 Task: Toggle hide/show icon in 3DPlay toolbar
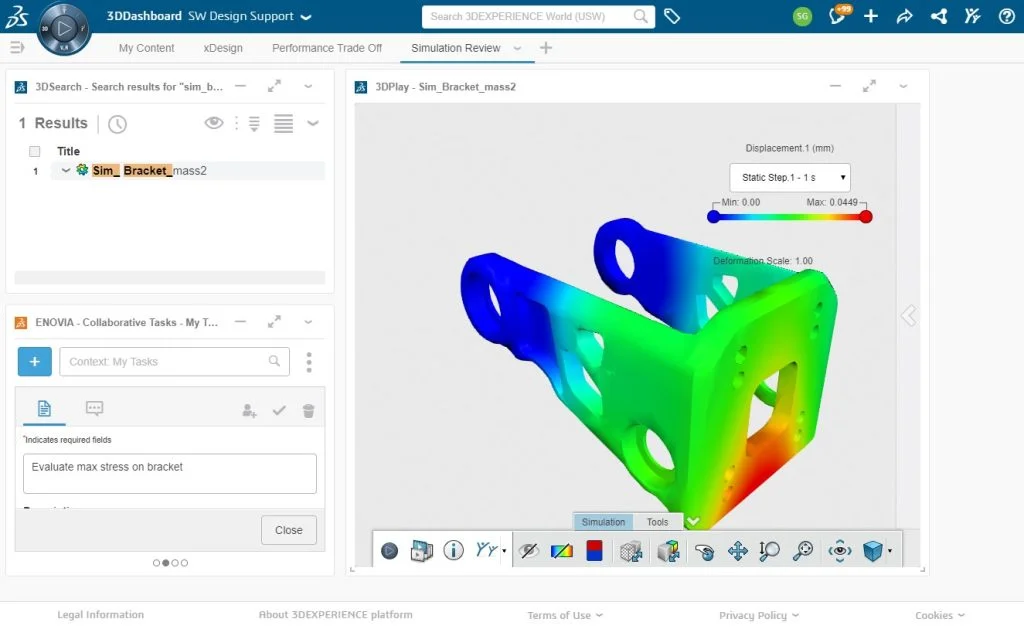[529, 551]
